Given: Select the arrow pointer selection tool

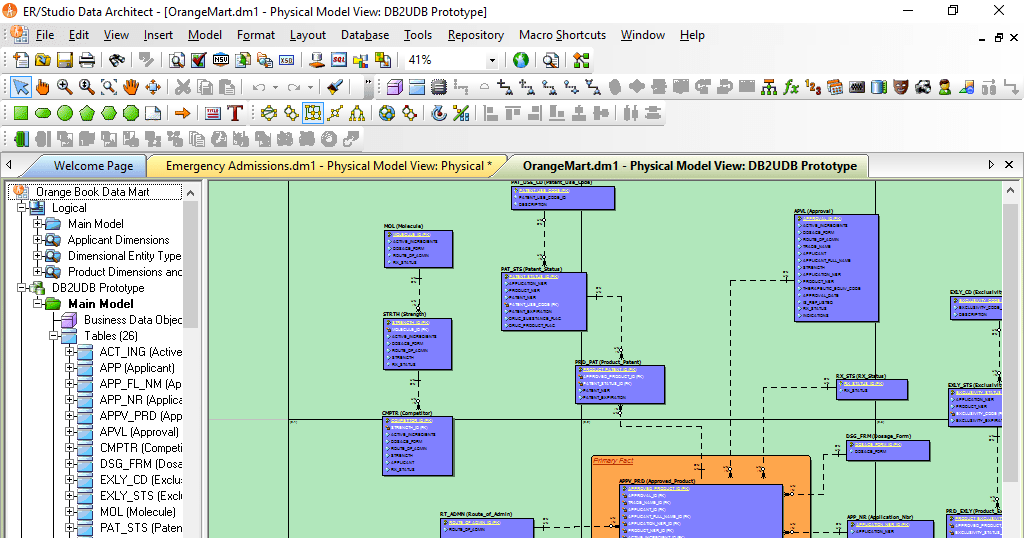Looking at the screenshot, I should pos(20,87).
